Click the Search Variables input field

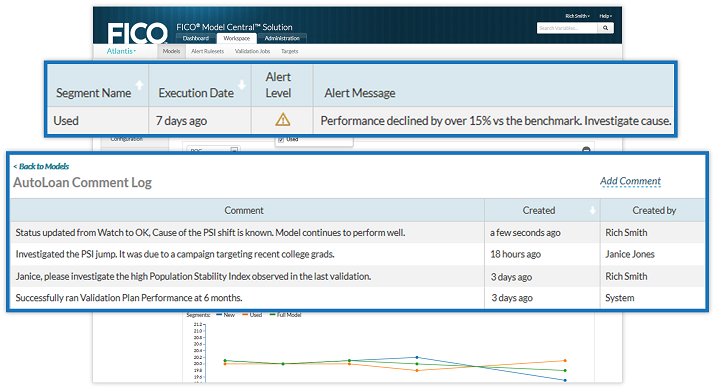click(x=567, y=28)
